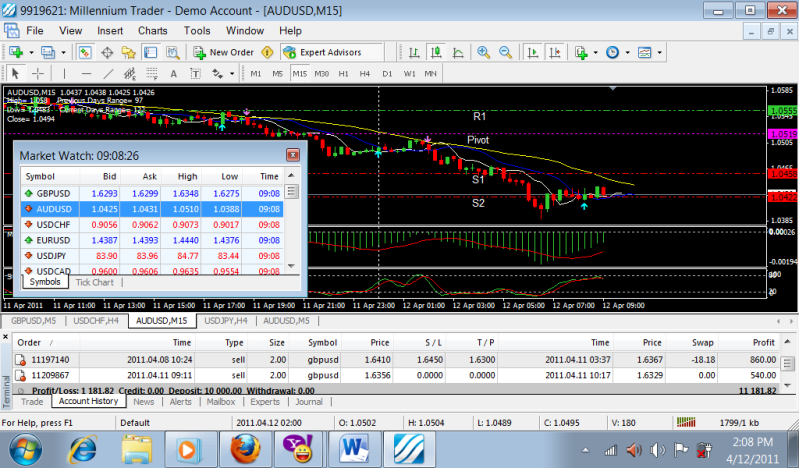
Task: Expand the Profiles dropdown arrow
Action: tap(63, 53)
